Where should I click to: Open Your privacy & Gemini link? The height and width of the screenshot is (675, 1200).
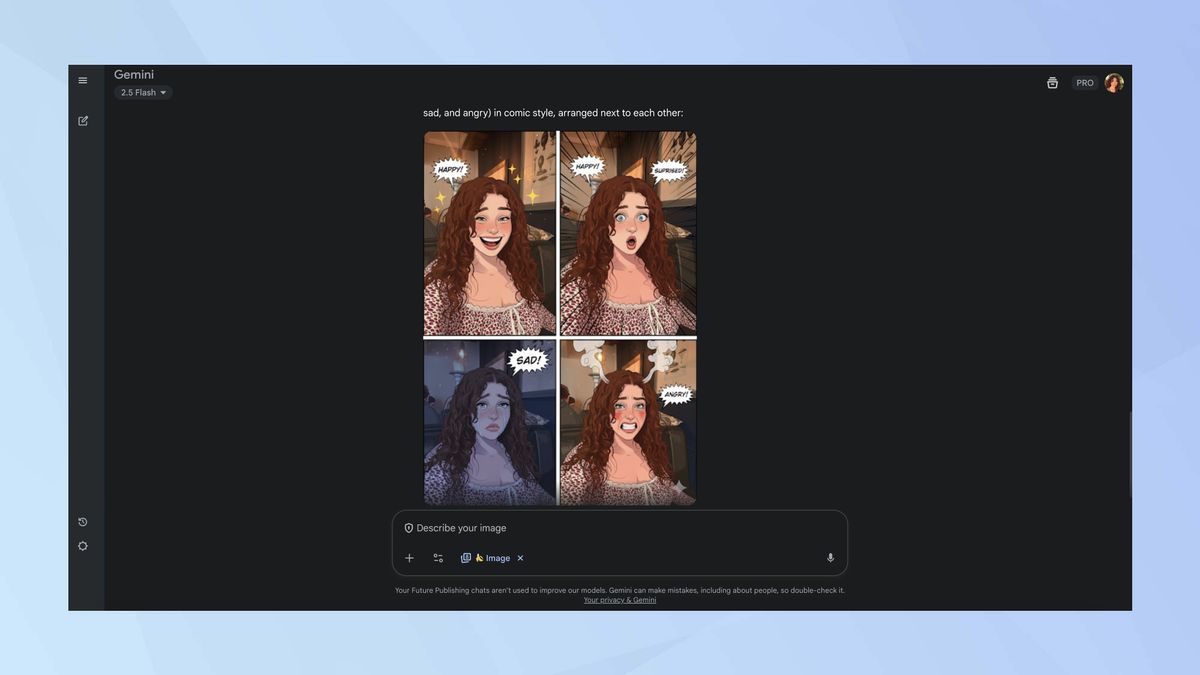(x=619, y=600)
